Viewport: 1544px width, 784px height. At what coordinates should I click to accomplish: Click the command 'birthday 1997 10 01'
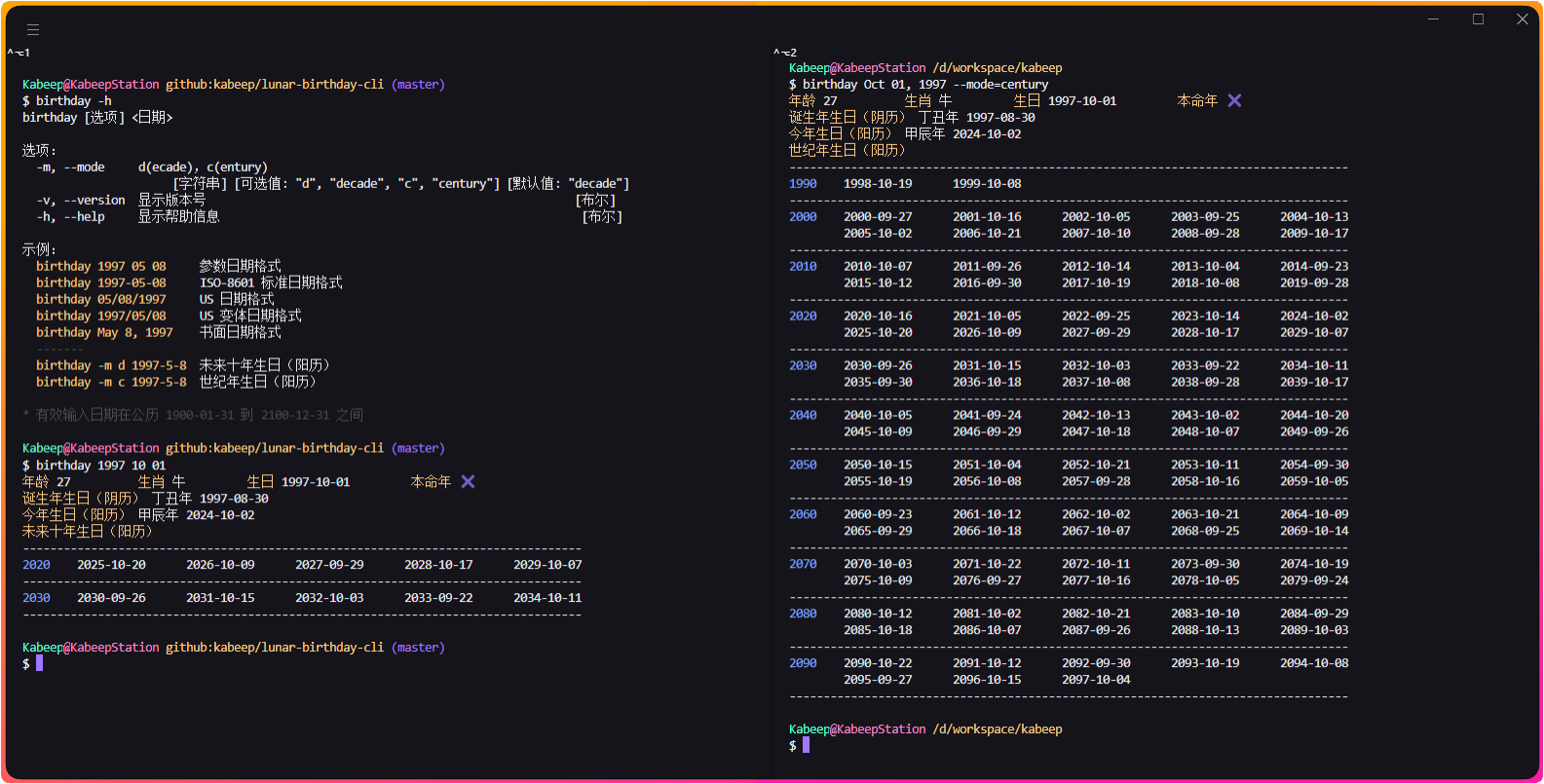coord(101,466)
